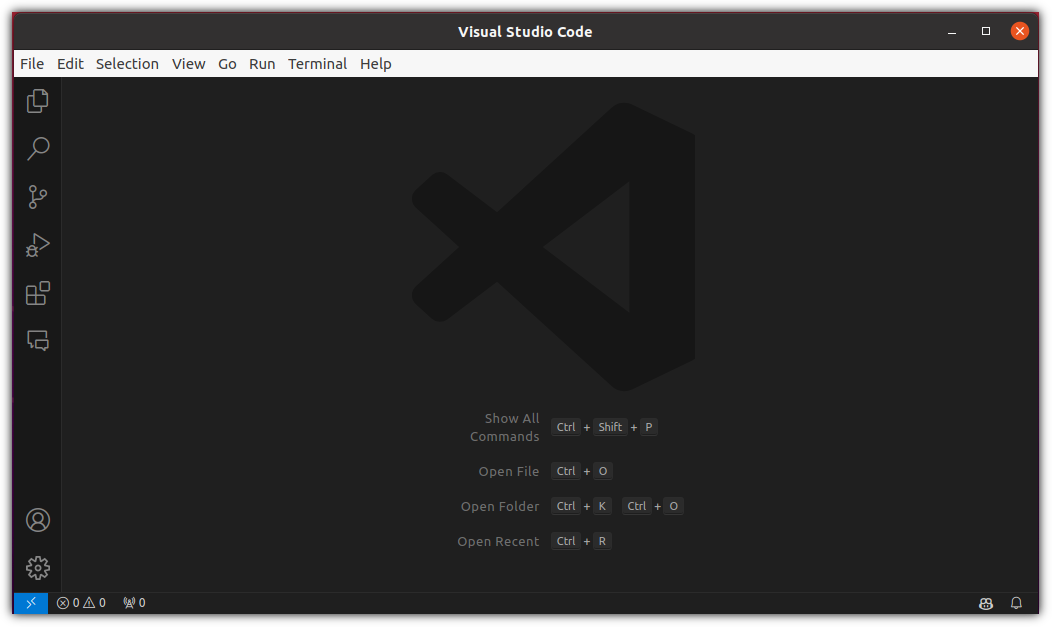
Task: Open the Terminal menu
Action: (x=317, y=64)
